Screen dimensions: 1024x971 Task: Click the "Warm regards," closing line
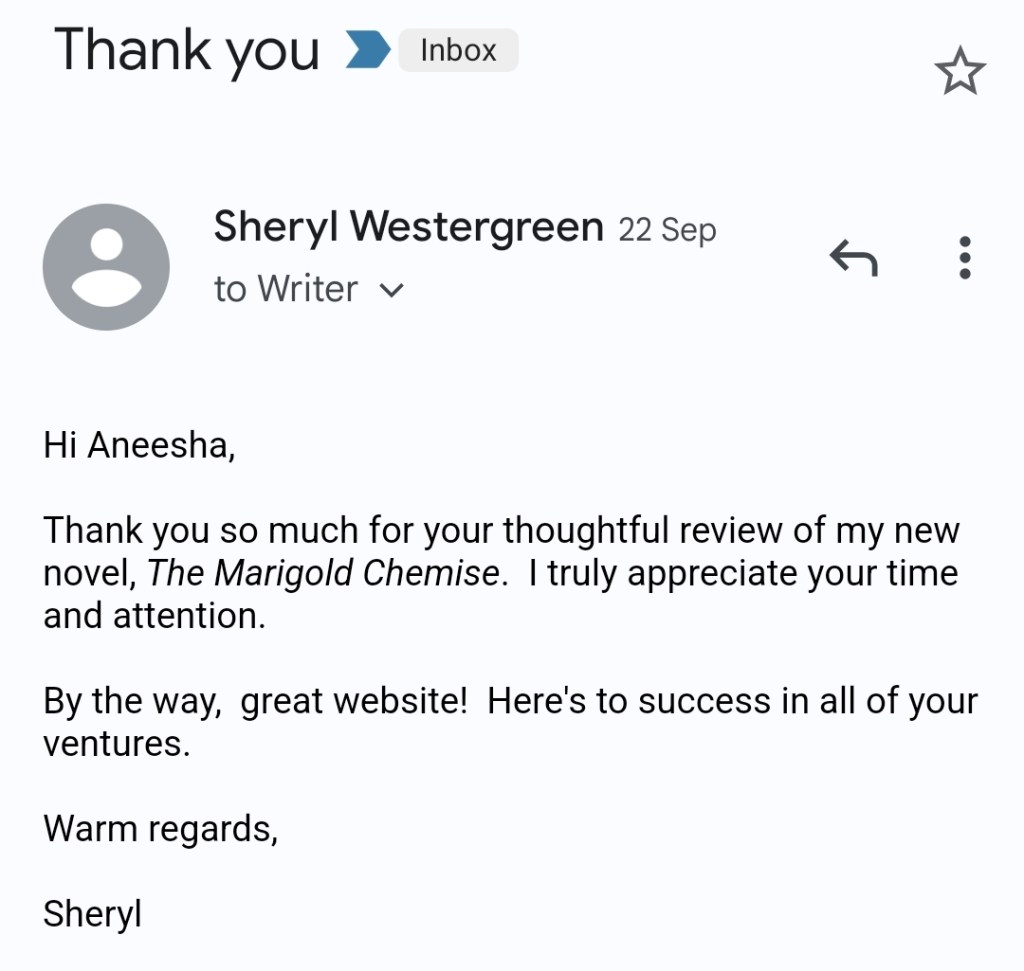click(160, 828)
